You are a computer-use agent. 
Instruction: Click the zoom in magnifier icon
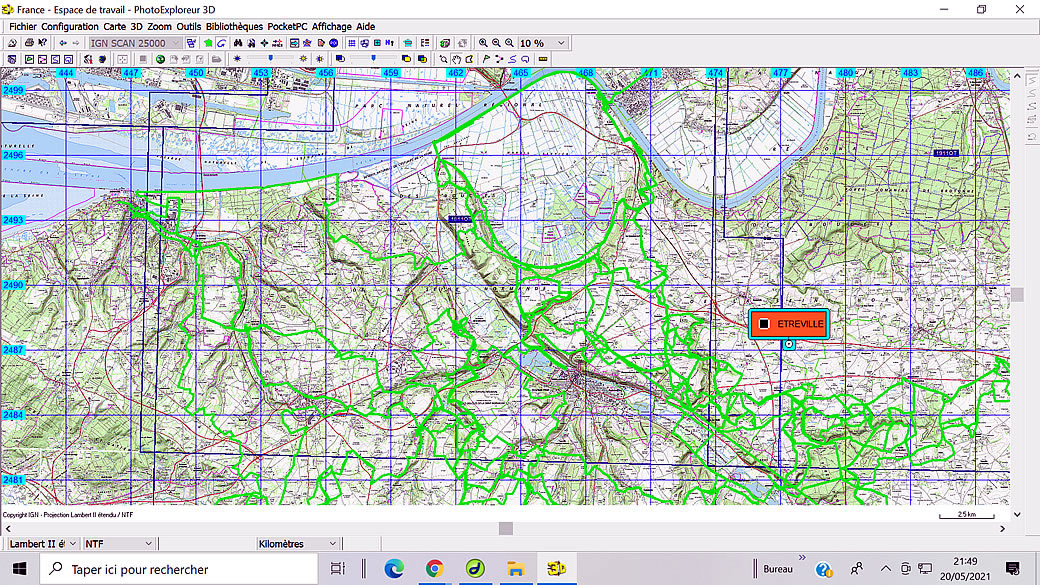click(x=483, y=43)
